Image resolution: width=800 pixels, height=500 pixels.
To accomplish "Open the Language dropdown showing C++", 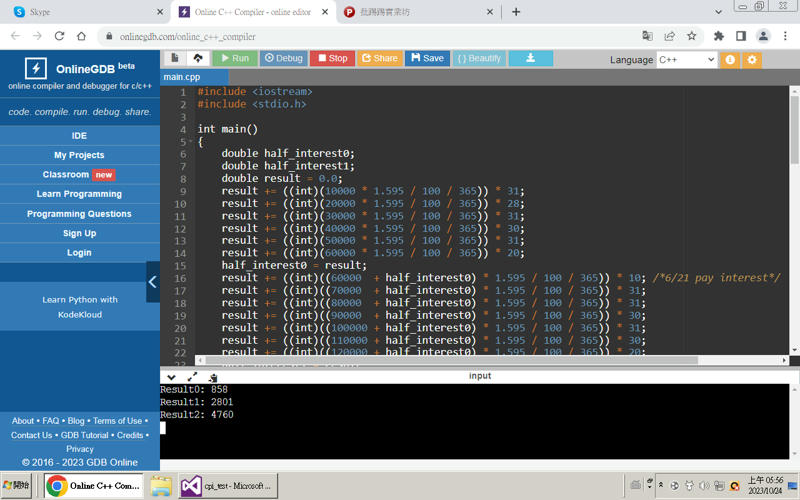I will pyautogui.click(x=686, y=60).
